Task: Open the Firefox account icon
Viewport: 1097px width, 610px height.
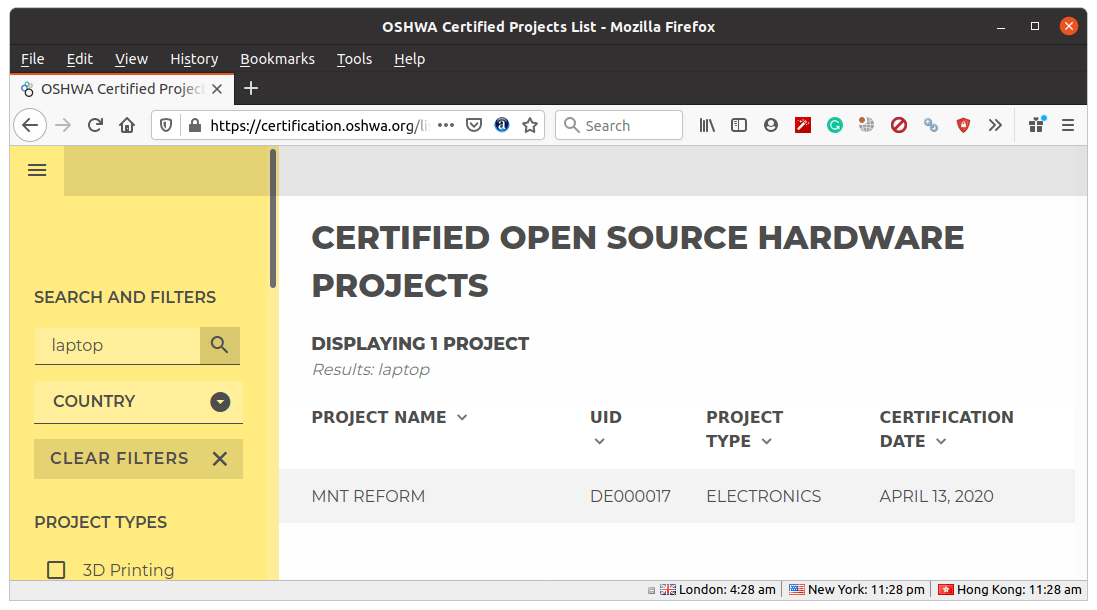Action: click(x=770, y=125)
